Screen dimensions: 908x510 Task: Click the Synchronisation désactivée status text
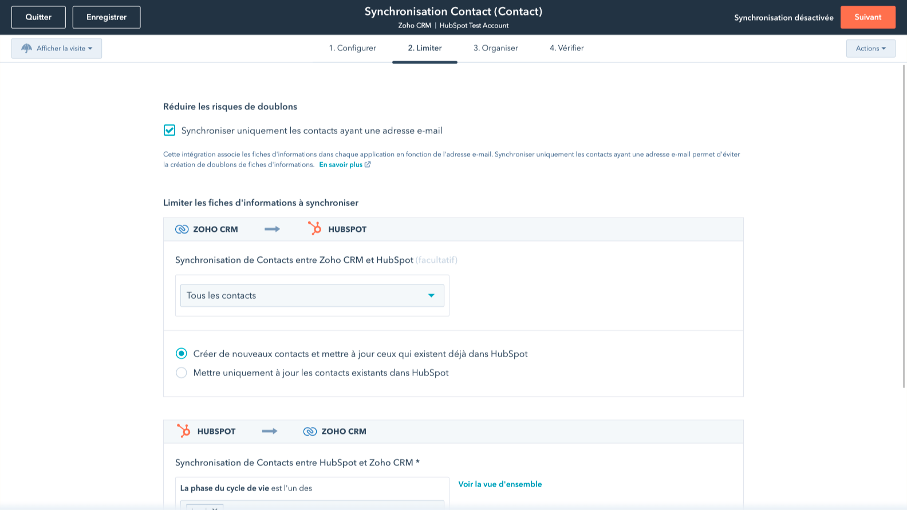[783, 18]
